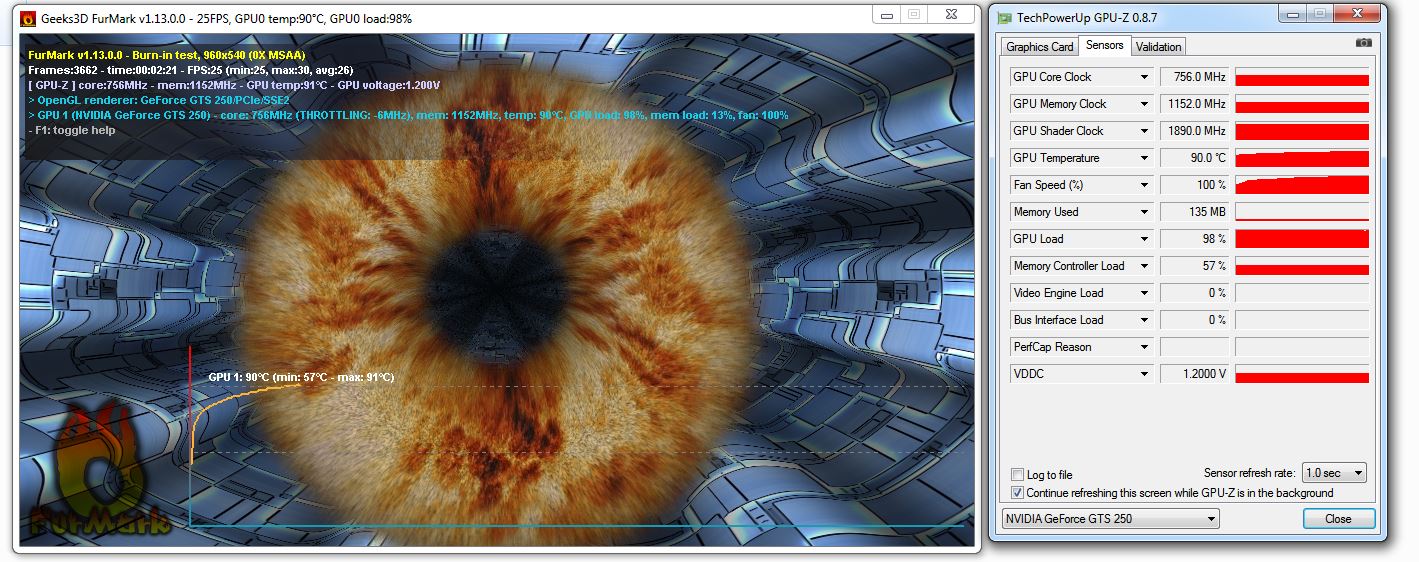Screen dimensions: 1419x562
Task: Click the 1152.0 MHz memory clock value
Action: (1194, 104)
